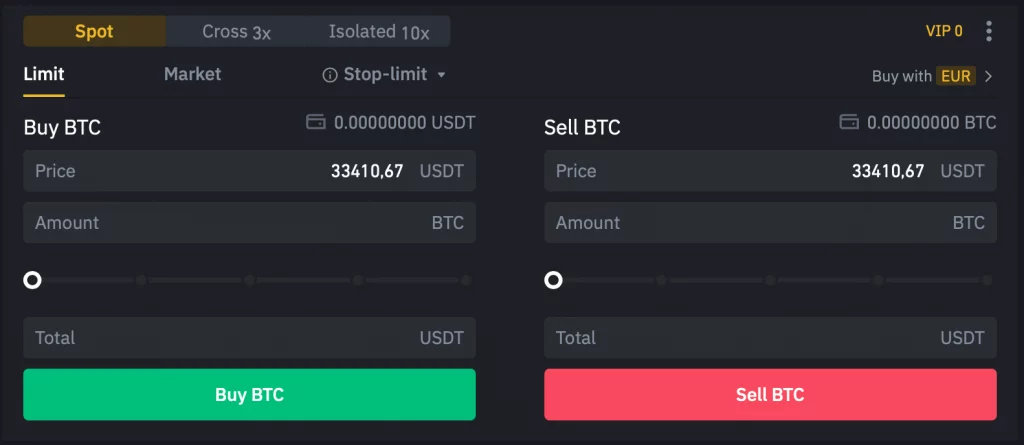Click the Sell Total USDT field
Viewport: 1024px width, 445px height.
(x=770, y=338)
